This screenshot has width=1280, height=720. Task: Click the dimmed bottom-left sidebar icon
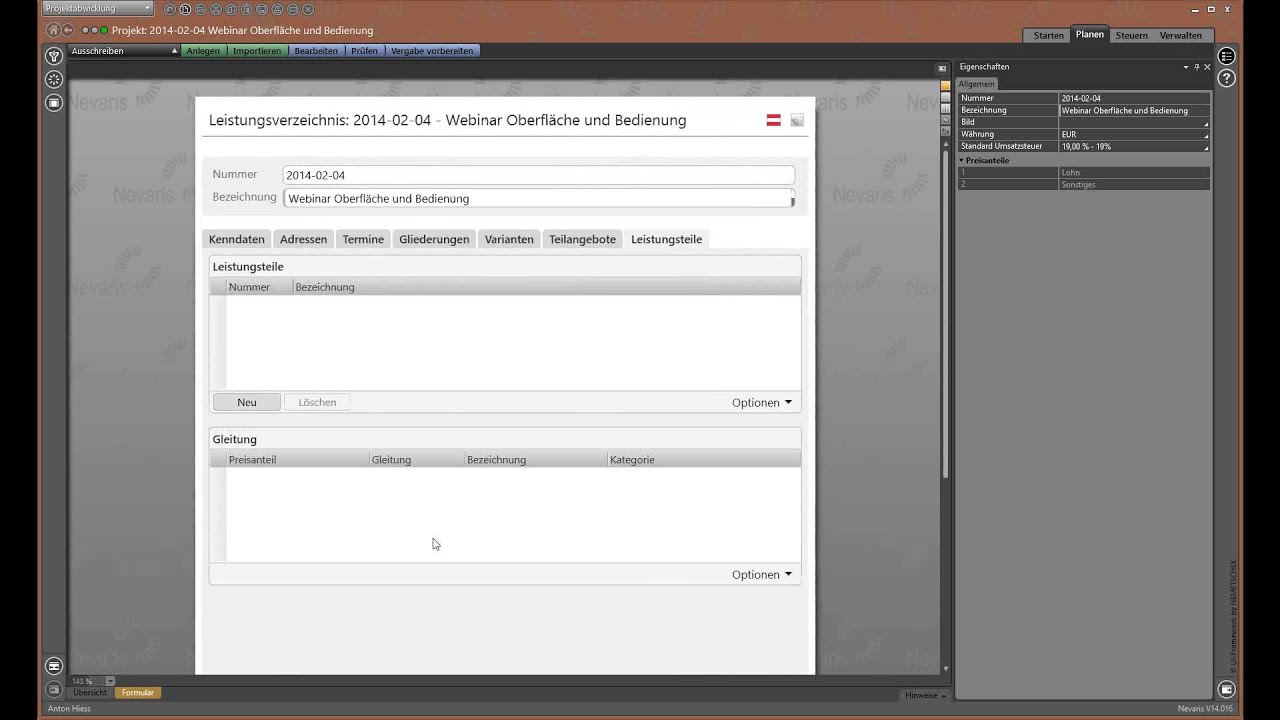54,689
